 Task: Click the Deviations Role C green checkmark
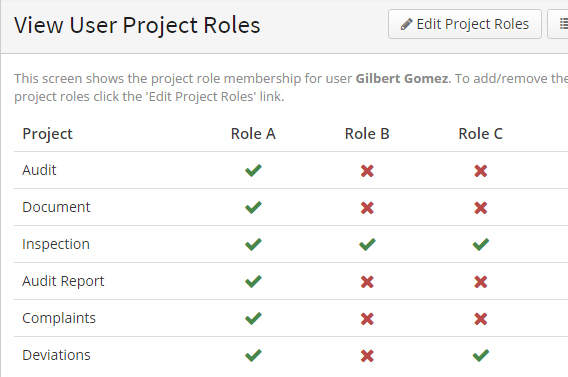(481, 355)
